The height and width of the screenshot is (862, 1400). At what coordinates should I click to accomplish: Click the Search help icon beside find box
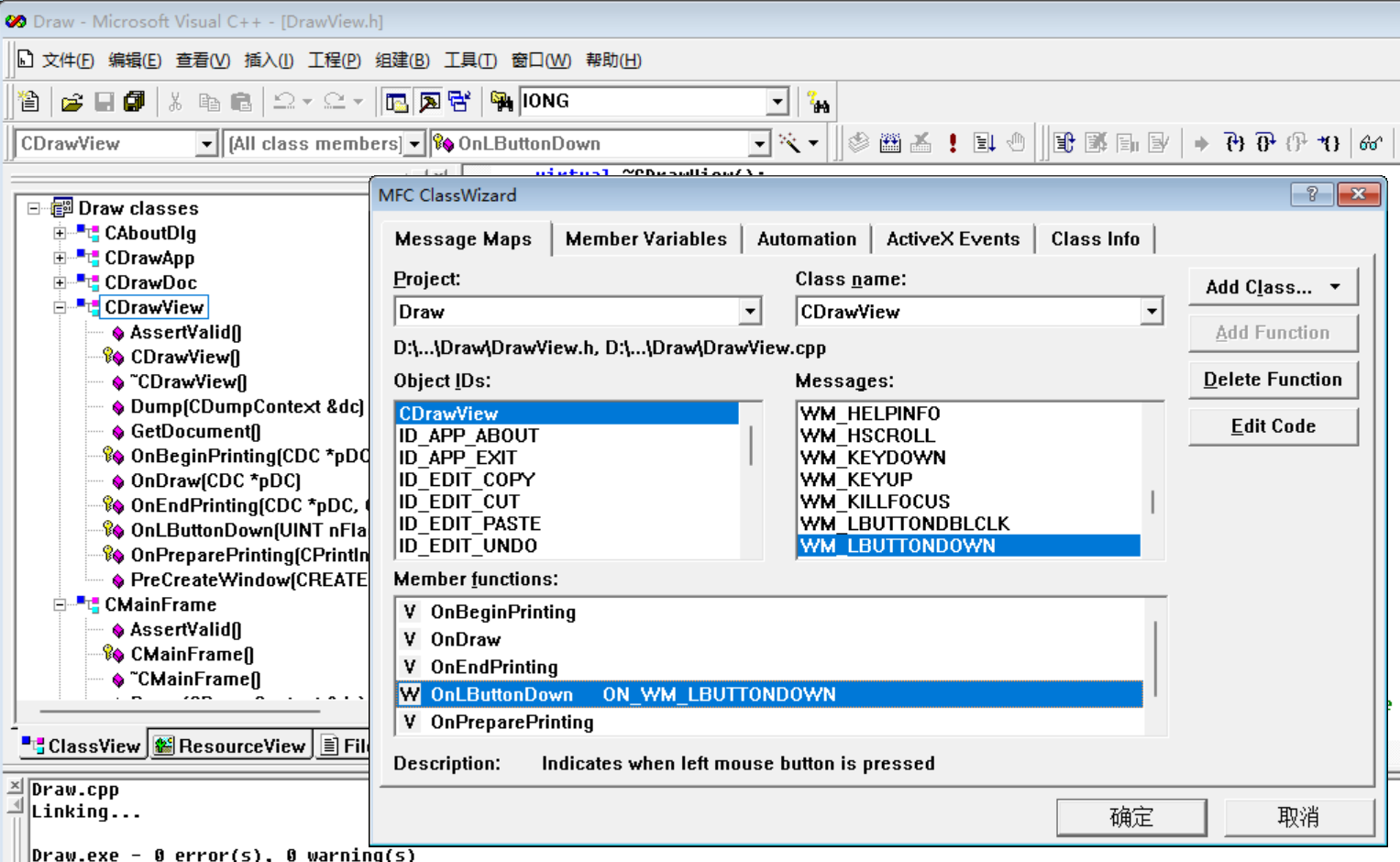(818, 102)
